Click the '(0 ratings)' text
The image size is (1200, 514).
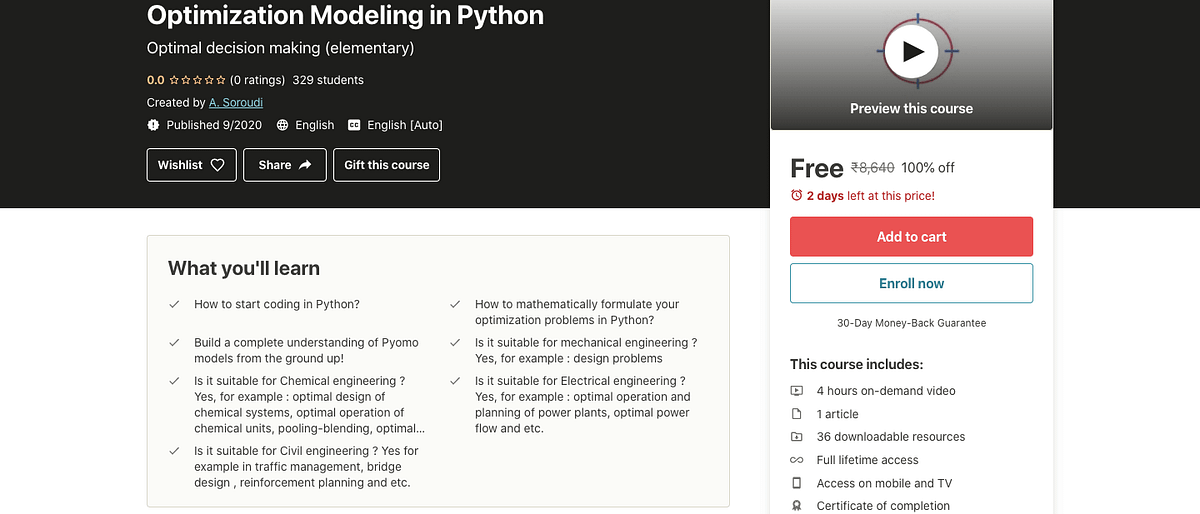[257, 80]
